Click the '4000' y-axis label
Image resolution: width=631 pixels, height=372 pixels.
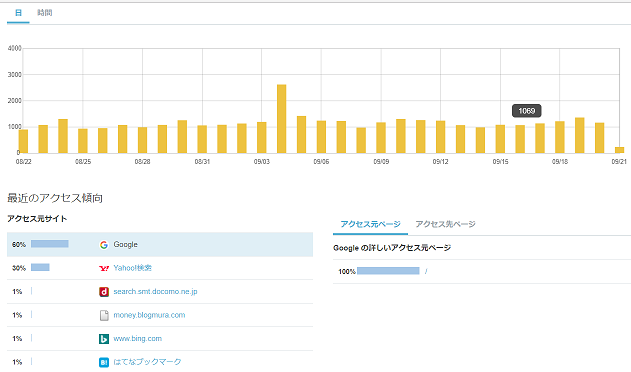[14, 48]
